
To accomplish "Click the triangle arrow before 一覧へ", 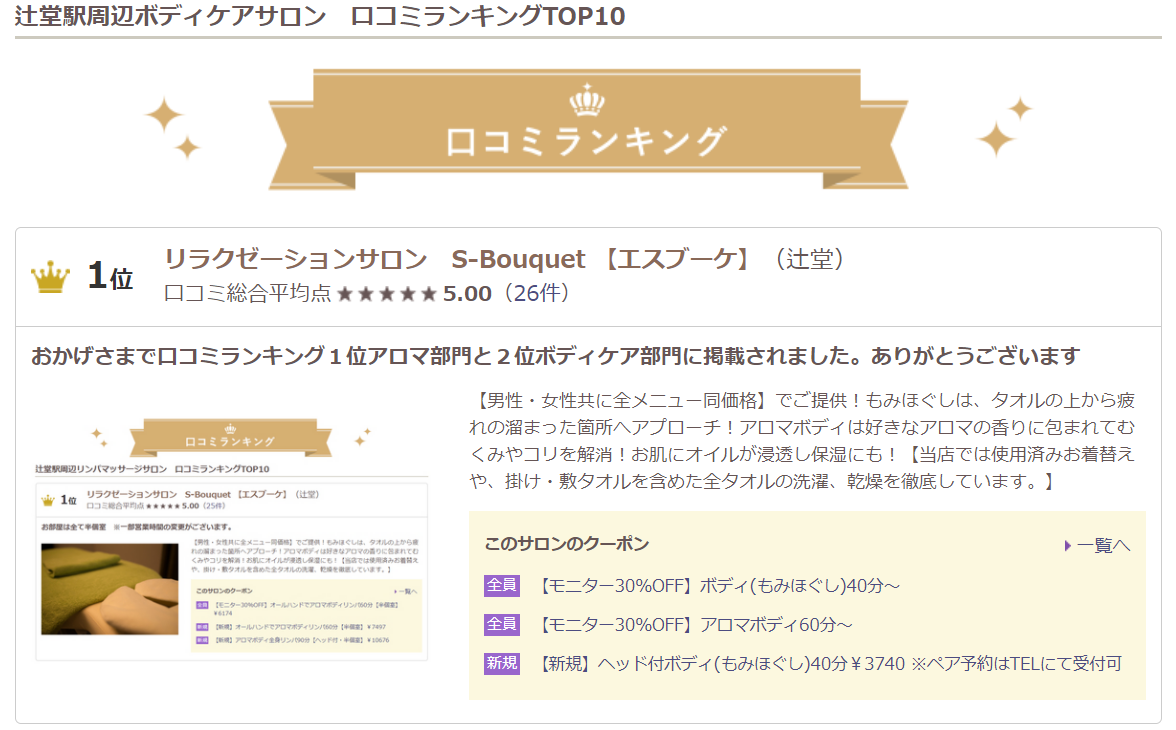I will 1067,545.
